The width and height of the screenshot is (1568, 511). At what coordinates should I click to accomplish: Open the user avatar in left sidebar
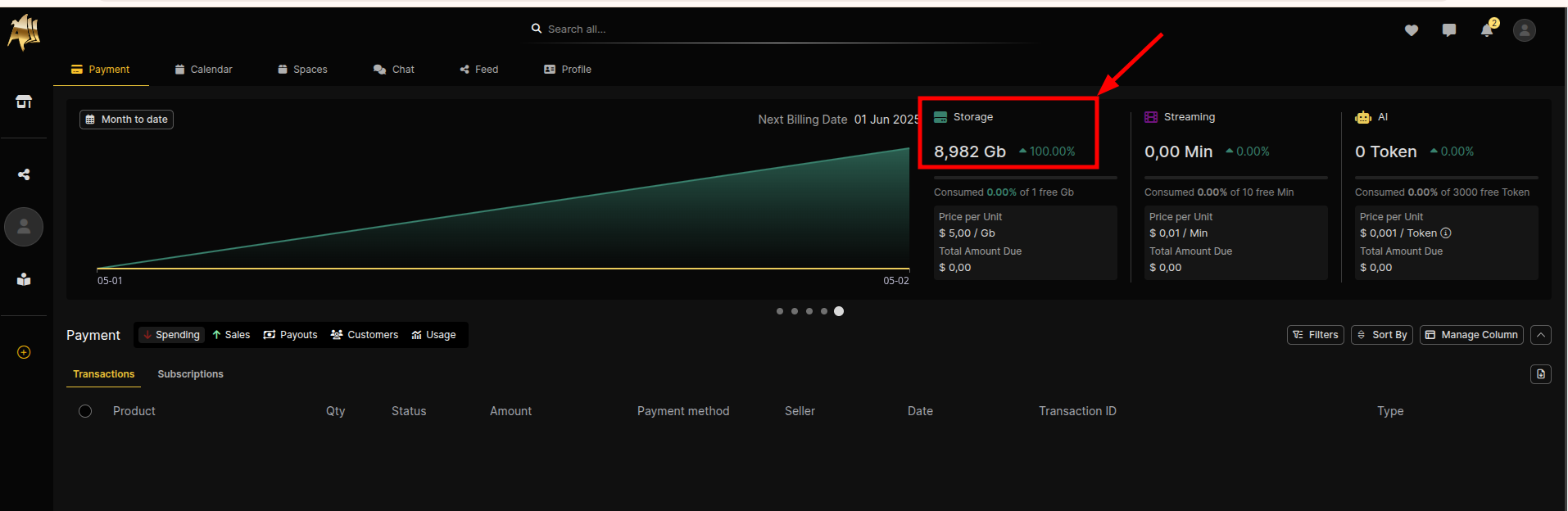coord(24,227)
